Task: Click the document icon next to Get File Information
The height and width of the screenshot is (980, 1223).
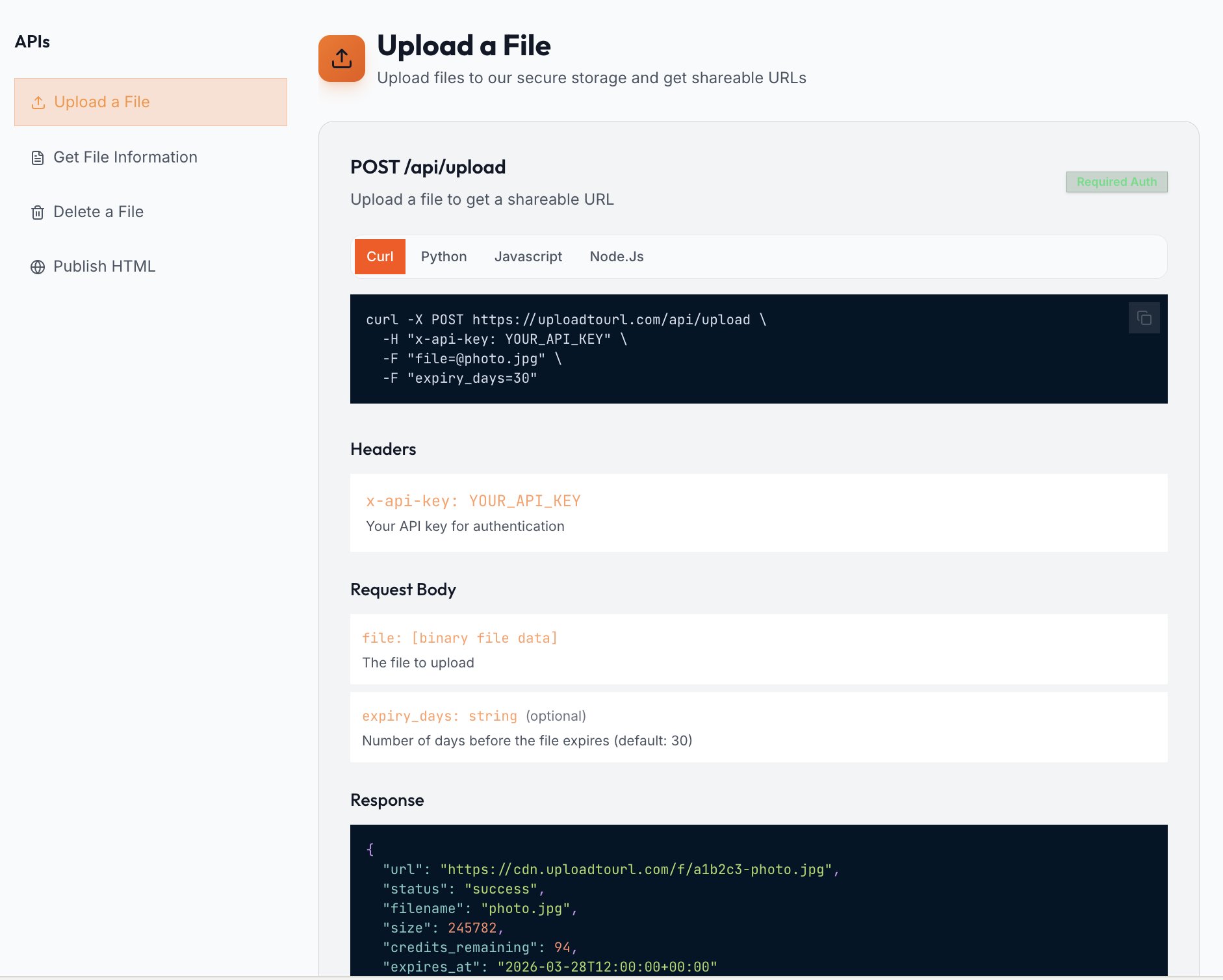Action: coord(38,158)
